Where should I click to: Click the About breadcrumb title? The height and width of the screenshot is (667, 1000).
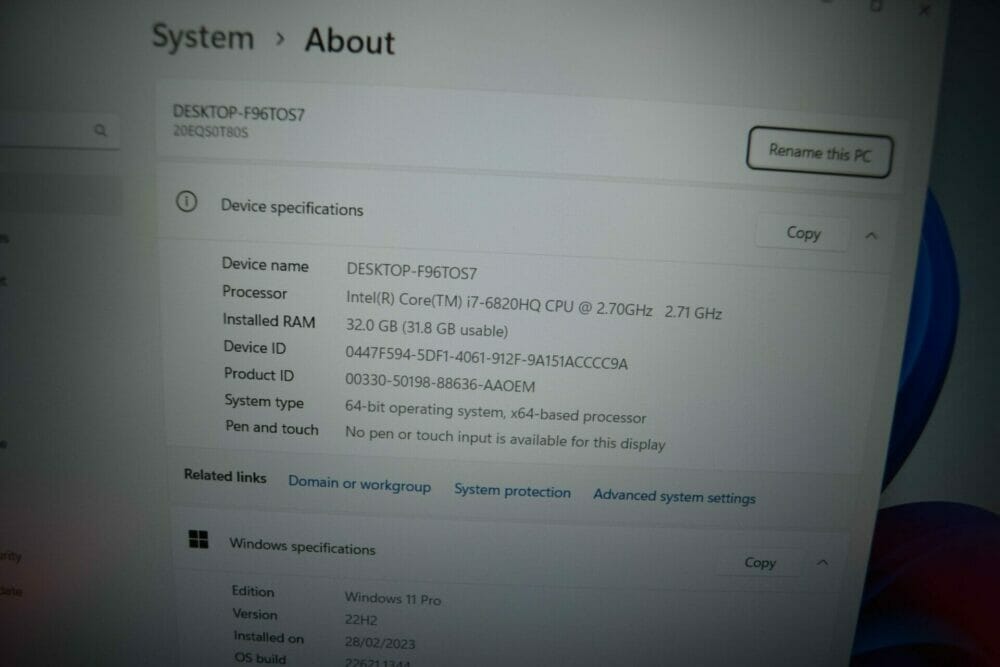349,41
